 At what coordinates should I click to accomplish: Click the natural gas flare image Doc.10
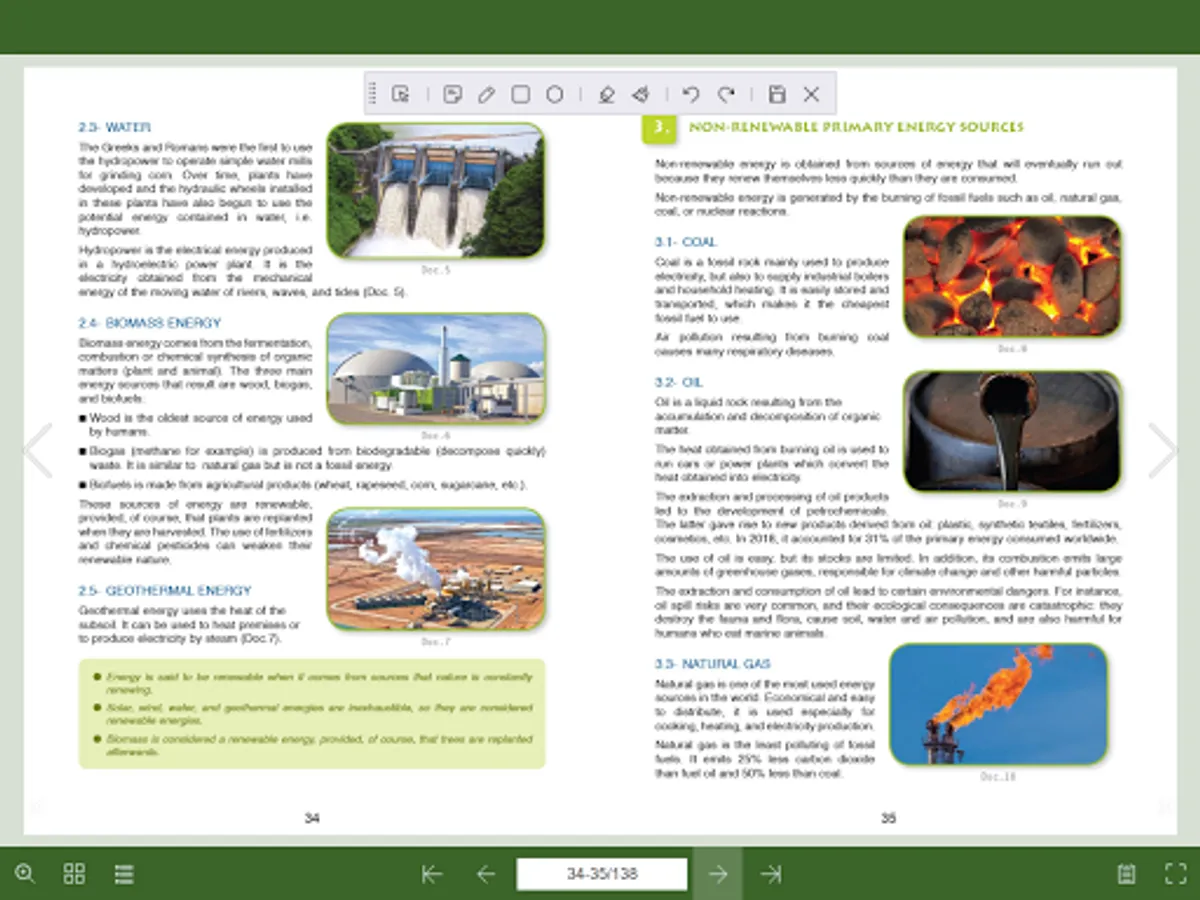(x=998, y=704)
